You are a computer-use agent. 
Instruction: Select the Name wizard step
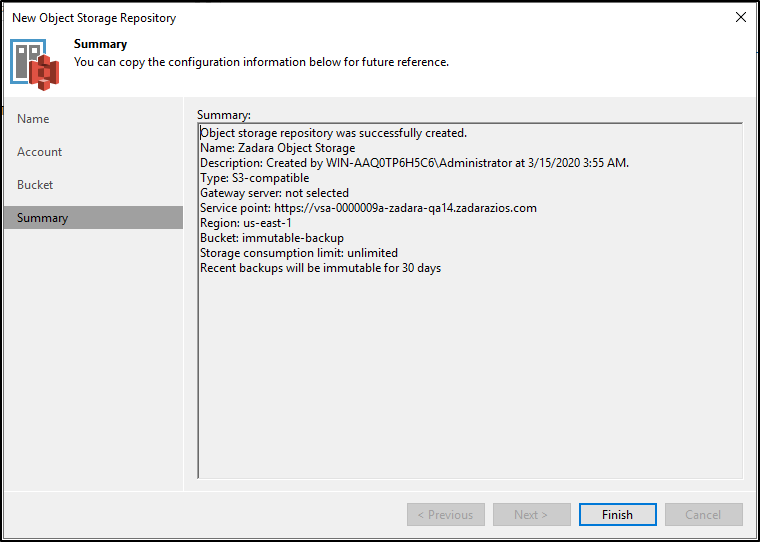point(33,119)
